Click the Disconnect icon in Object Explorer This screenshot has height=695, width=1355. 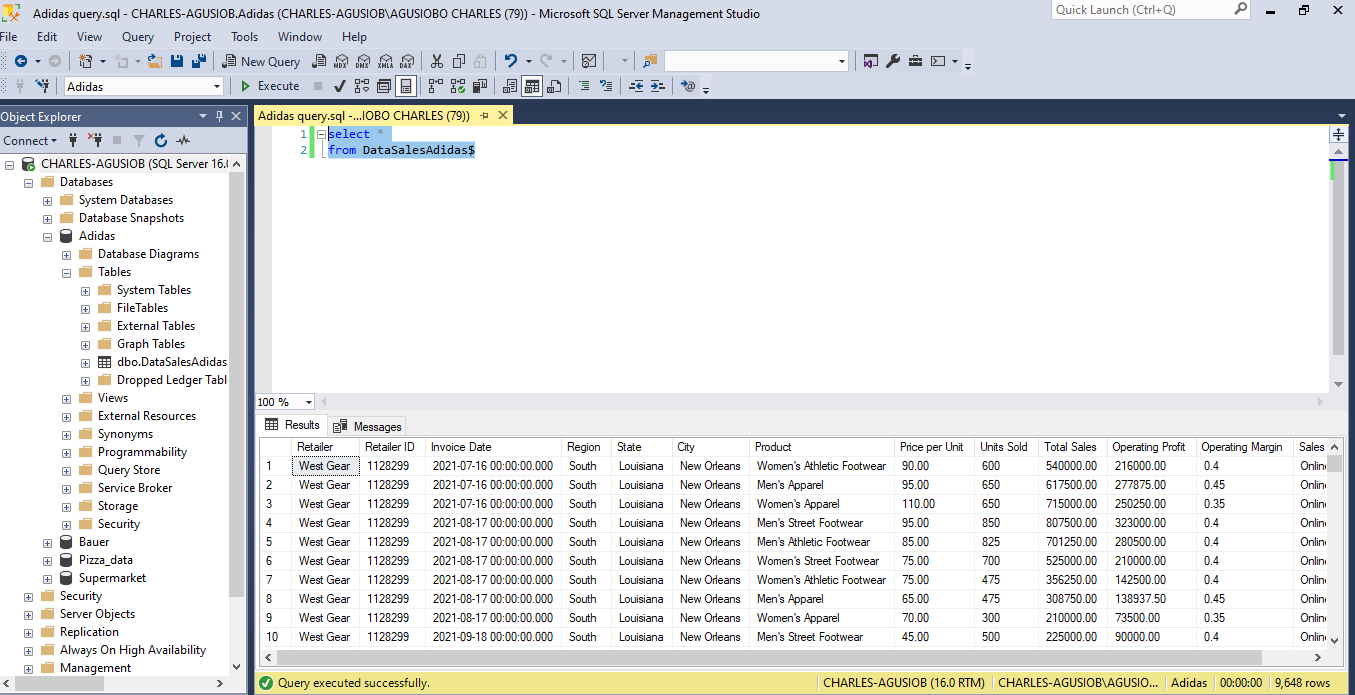(x=95, y=141)
